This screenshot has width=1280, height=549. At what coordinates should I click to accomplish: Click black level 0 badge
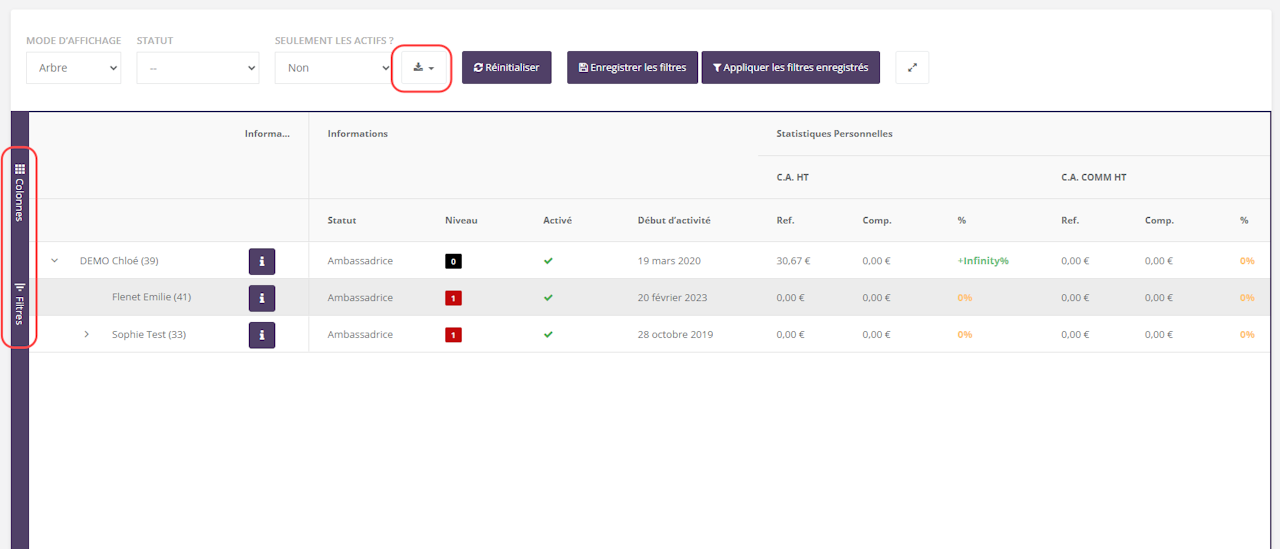tap(453, 261)
